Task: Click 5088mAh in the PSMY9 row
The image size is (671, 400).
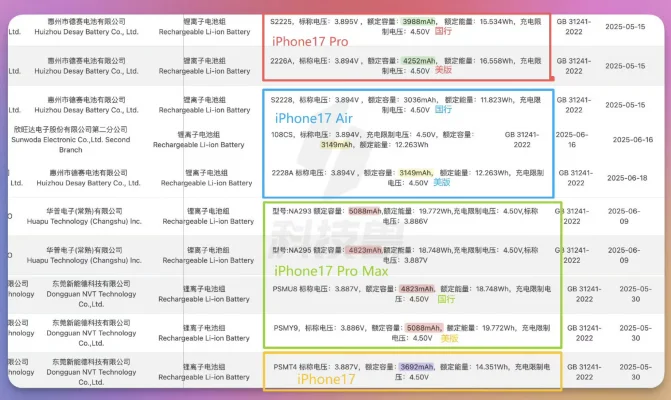Action: (x=423, y=328)
